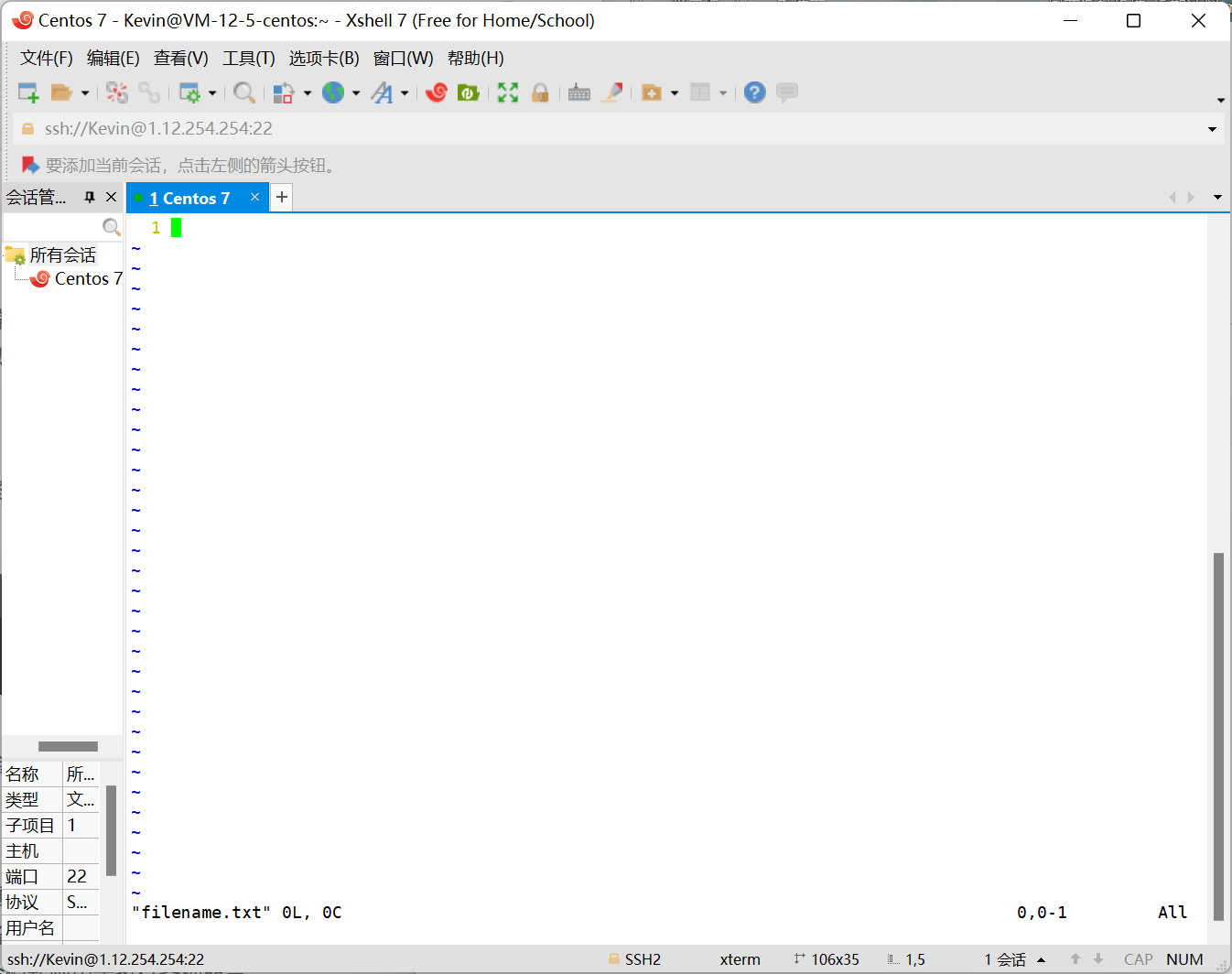Click status bar download arrow icon
The image size is (1232, 974).
tap(1098, 959)
